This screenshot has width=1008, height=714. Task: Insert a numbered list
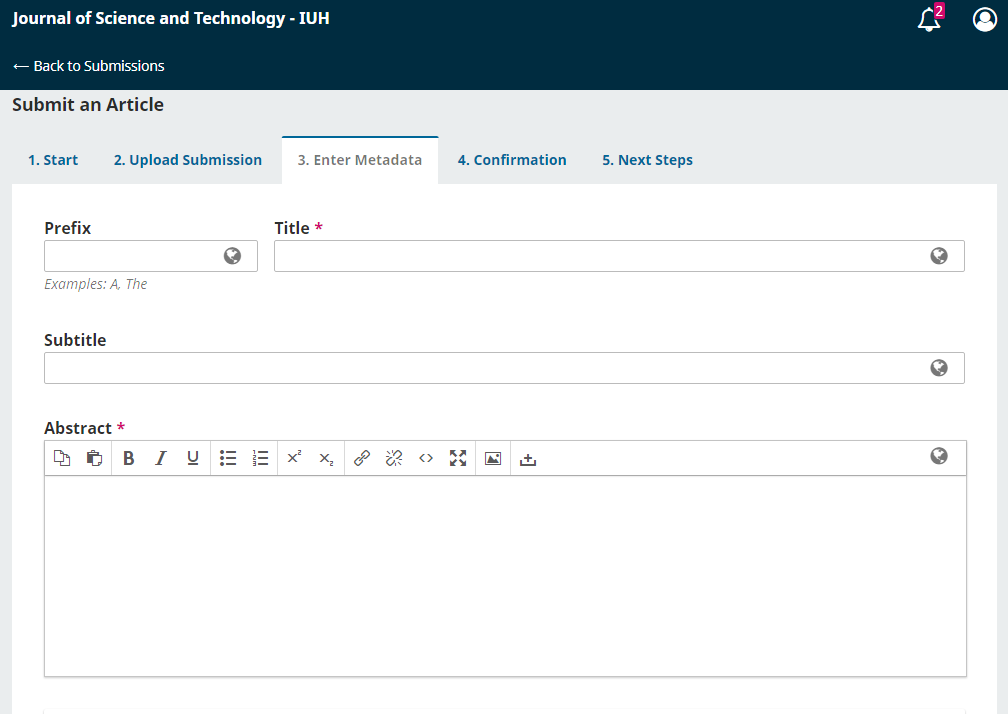(260, 458)
